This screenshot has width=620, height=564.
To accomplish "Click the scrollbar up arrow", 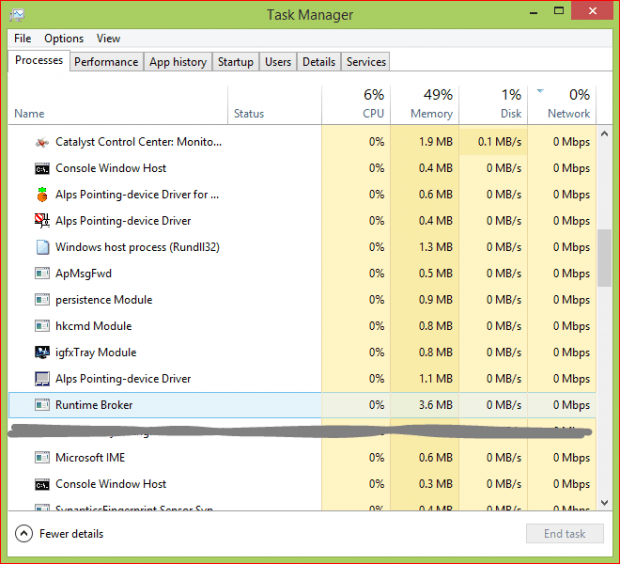I will point(604,134).
